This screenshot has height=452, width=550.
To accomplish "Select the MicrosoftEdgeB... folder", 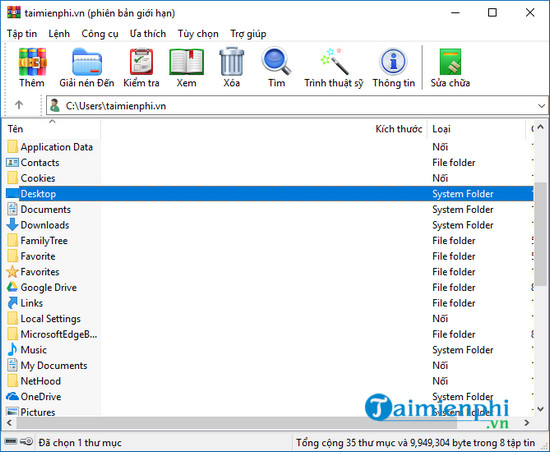I will pyautogui.click(x=52, y=334).
